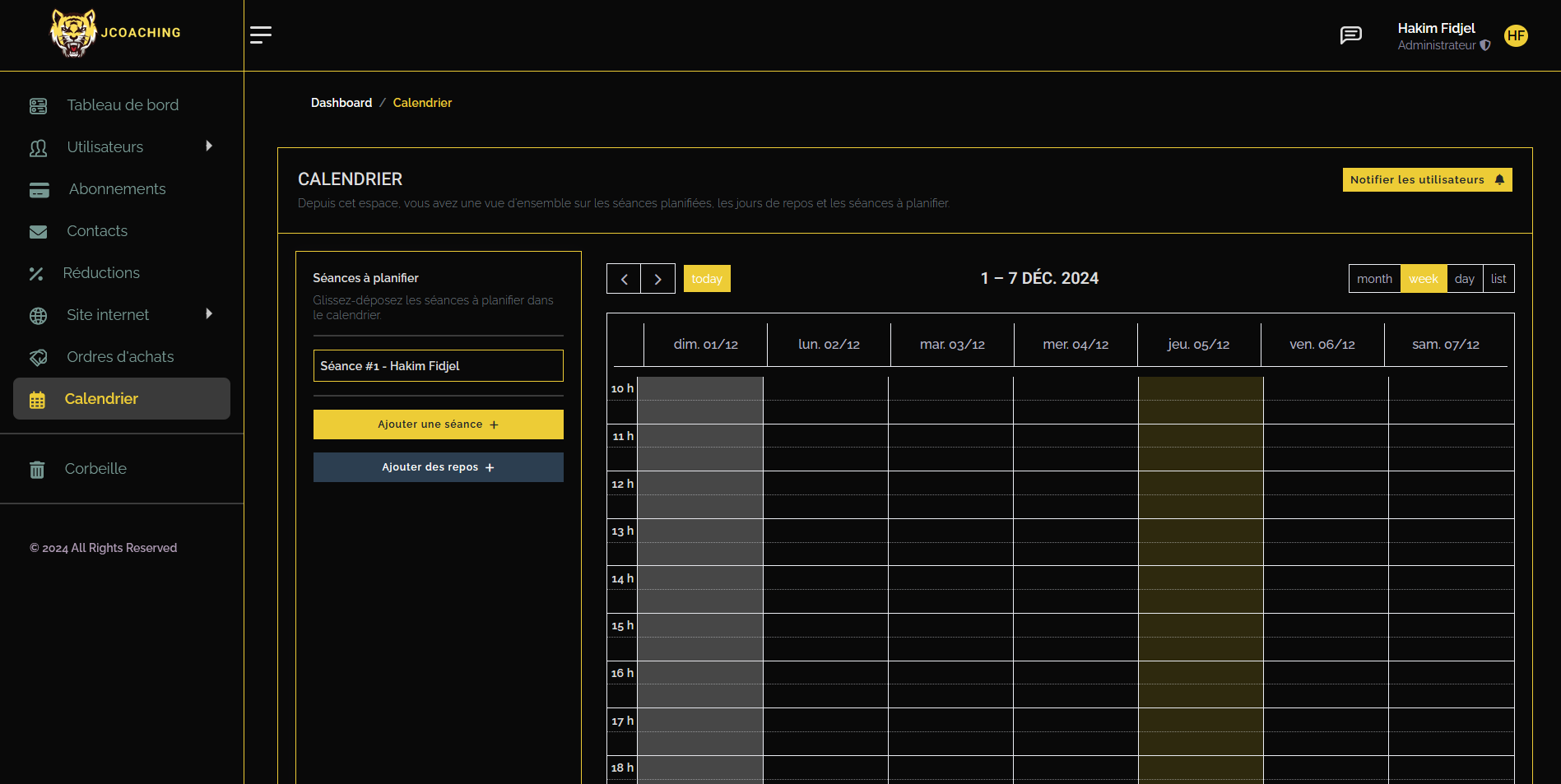Switch calendar to list view

click(x=1498, y=279)
